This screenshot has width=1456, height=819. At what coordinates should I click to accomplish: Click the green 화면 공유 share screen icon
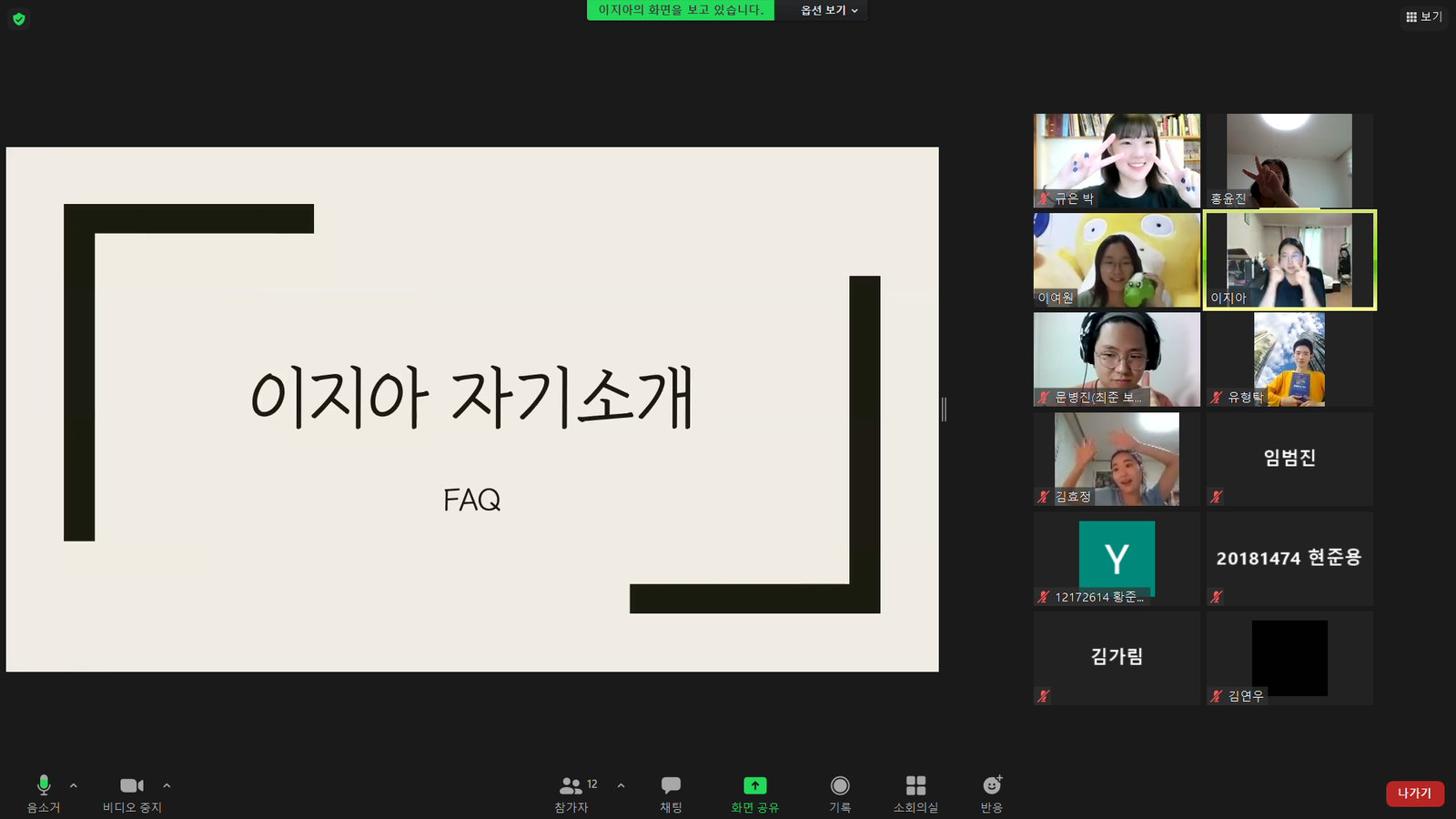click(755, 785)
